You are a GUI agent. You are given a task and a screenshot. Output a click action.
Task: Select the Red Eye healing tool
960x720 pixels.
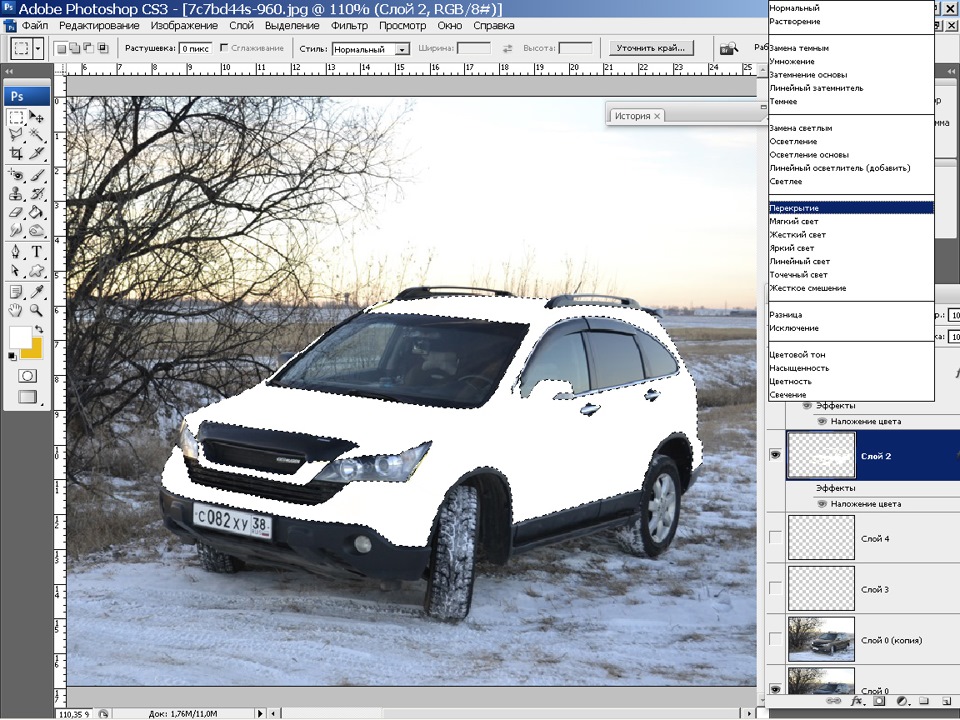tap(16, 176)
